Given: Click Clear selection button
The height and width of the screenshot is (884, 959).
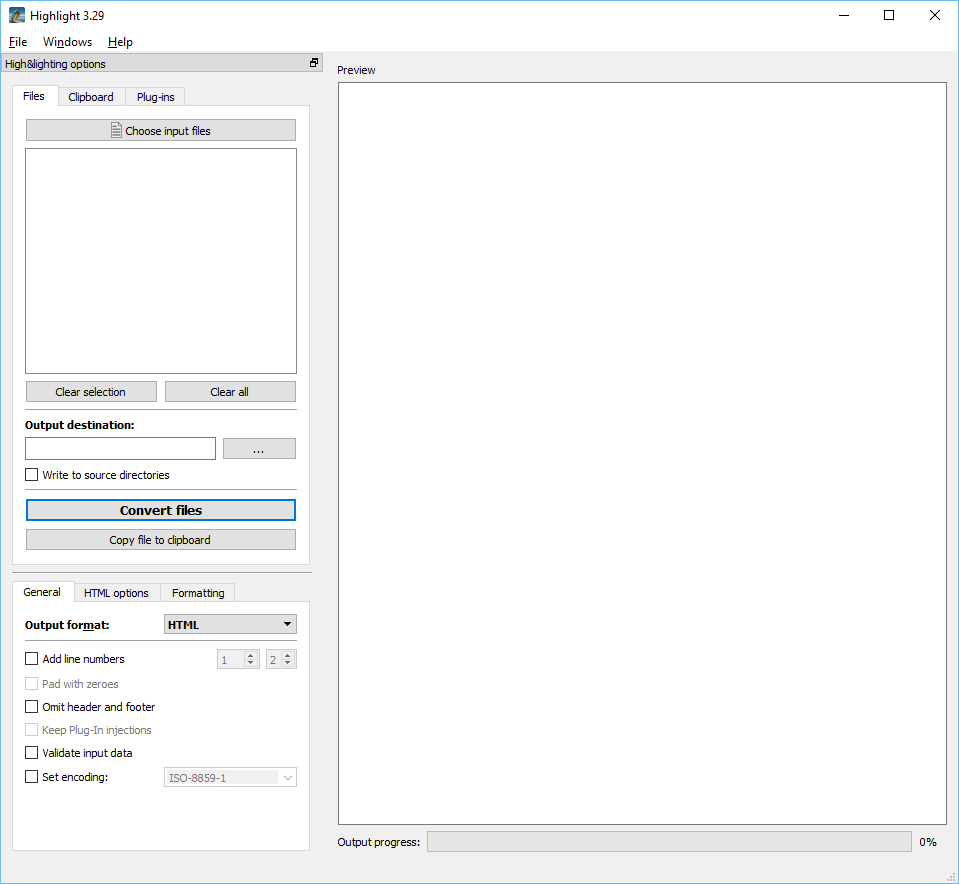Looking at the screenshot, I should [x=91, y=392].
